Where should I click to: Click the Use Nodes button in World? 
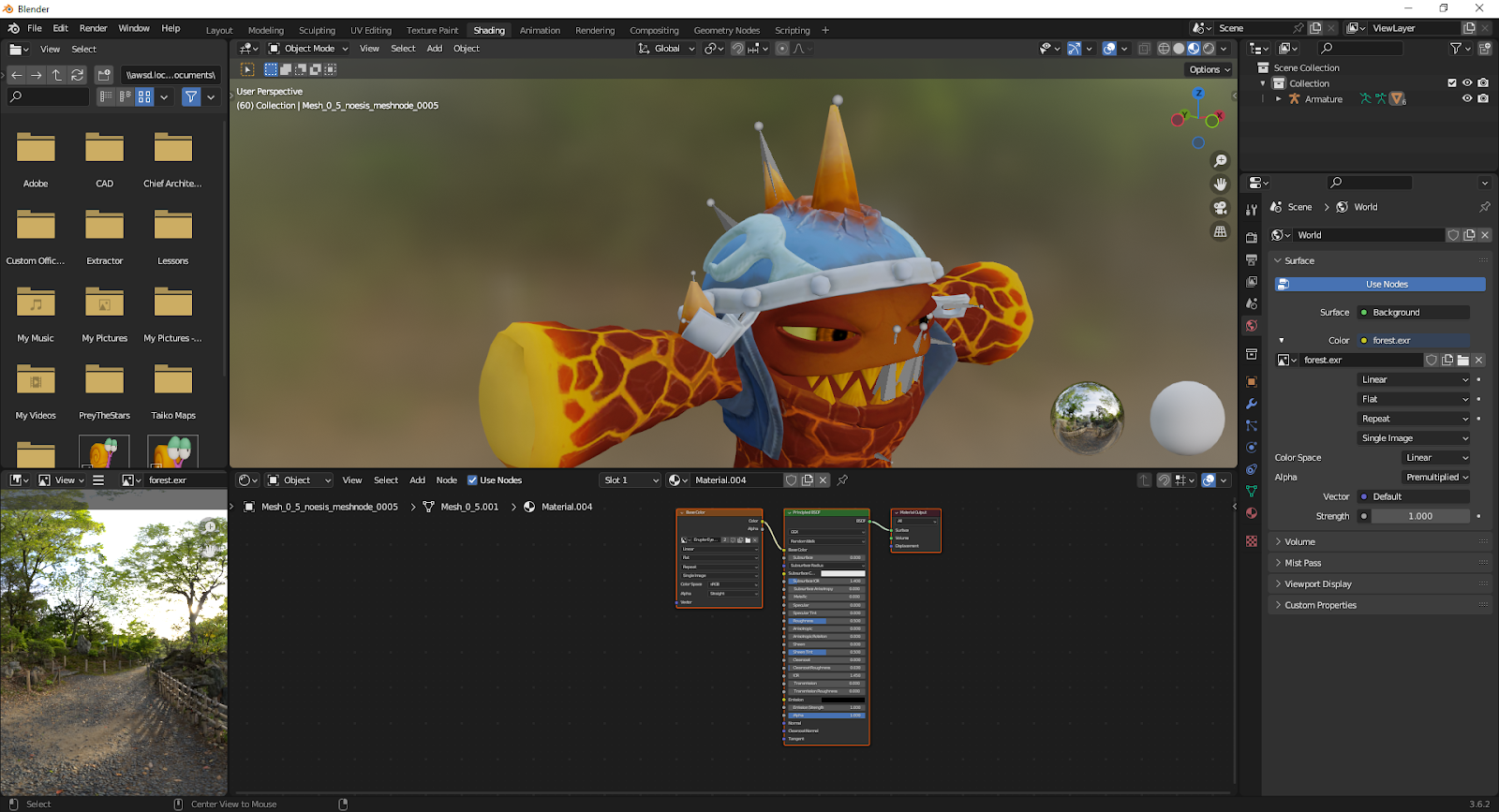(1381, 284)
